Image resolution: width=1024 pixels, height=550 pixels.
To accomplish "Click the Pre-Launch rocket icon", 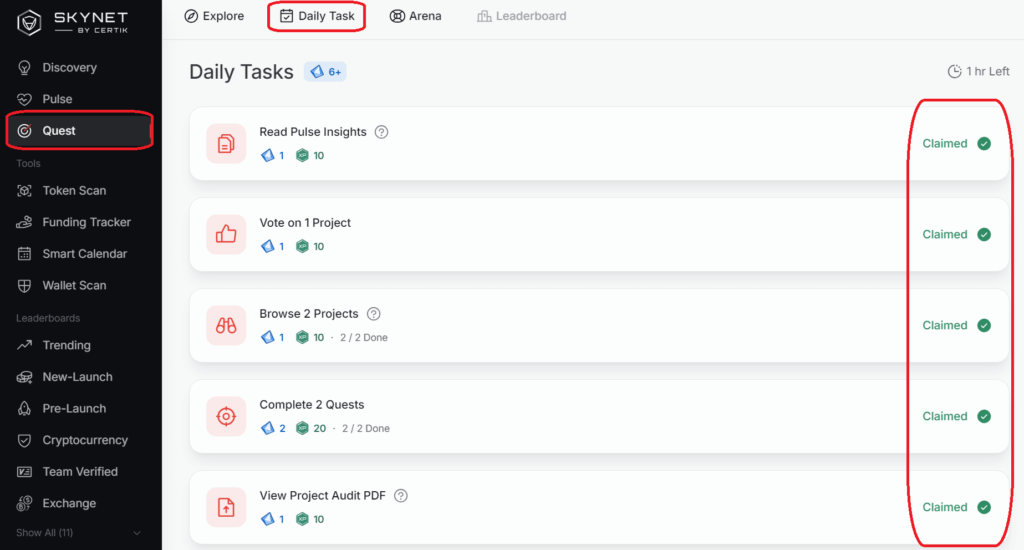I will click(24, 408).
